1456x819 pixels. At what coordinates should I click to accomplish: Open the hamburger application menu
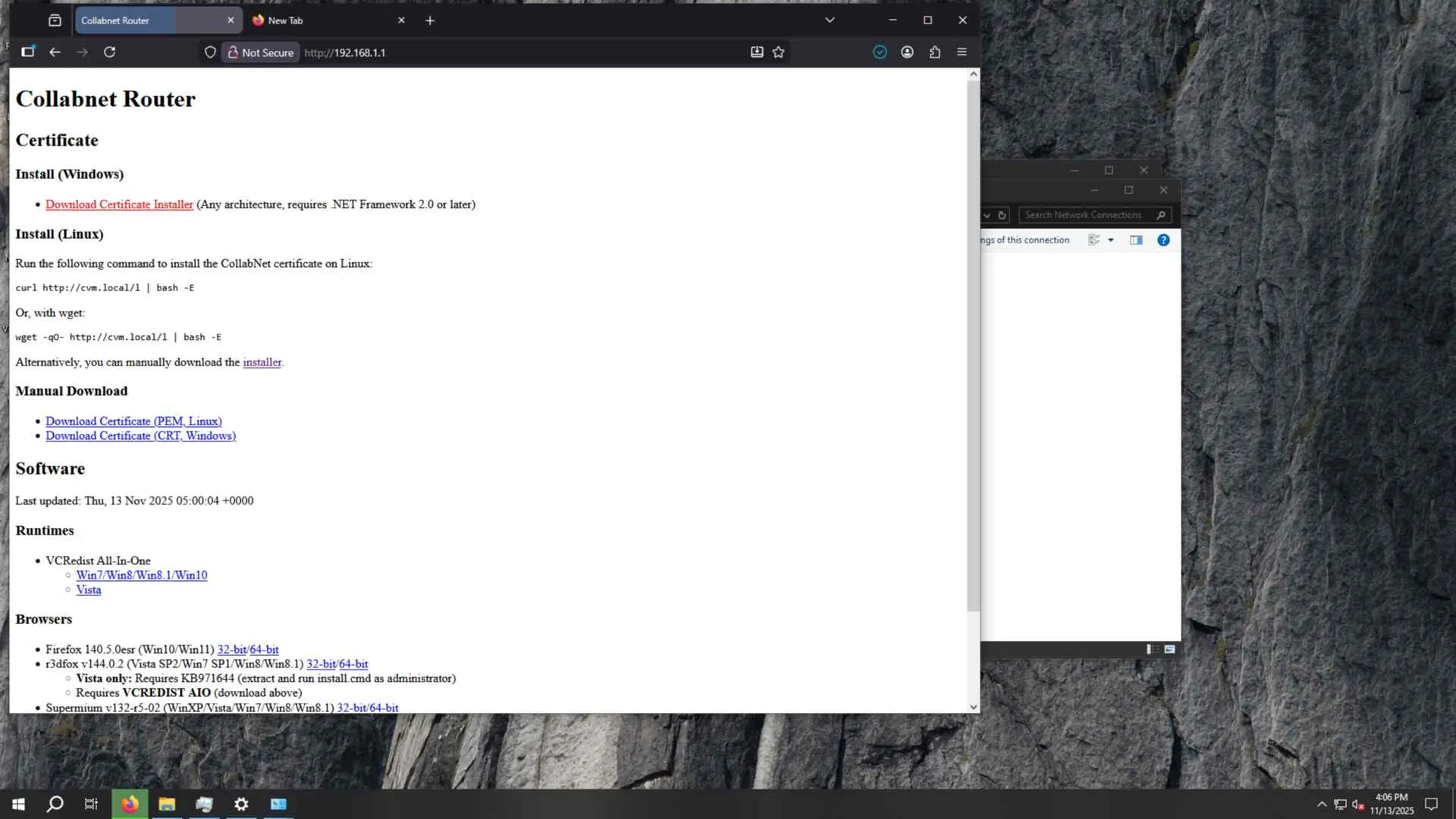click(962, 52)
